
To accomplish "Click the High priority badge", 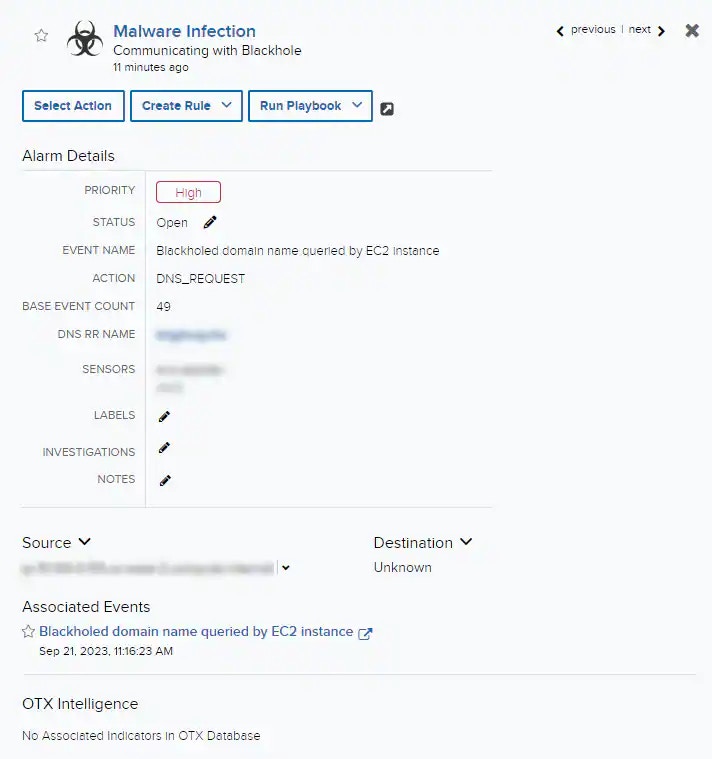I will (188, 192).
